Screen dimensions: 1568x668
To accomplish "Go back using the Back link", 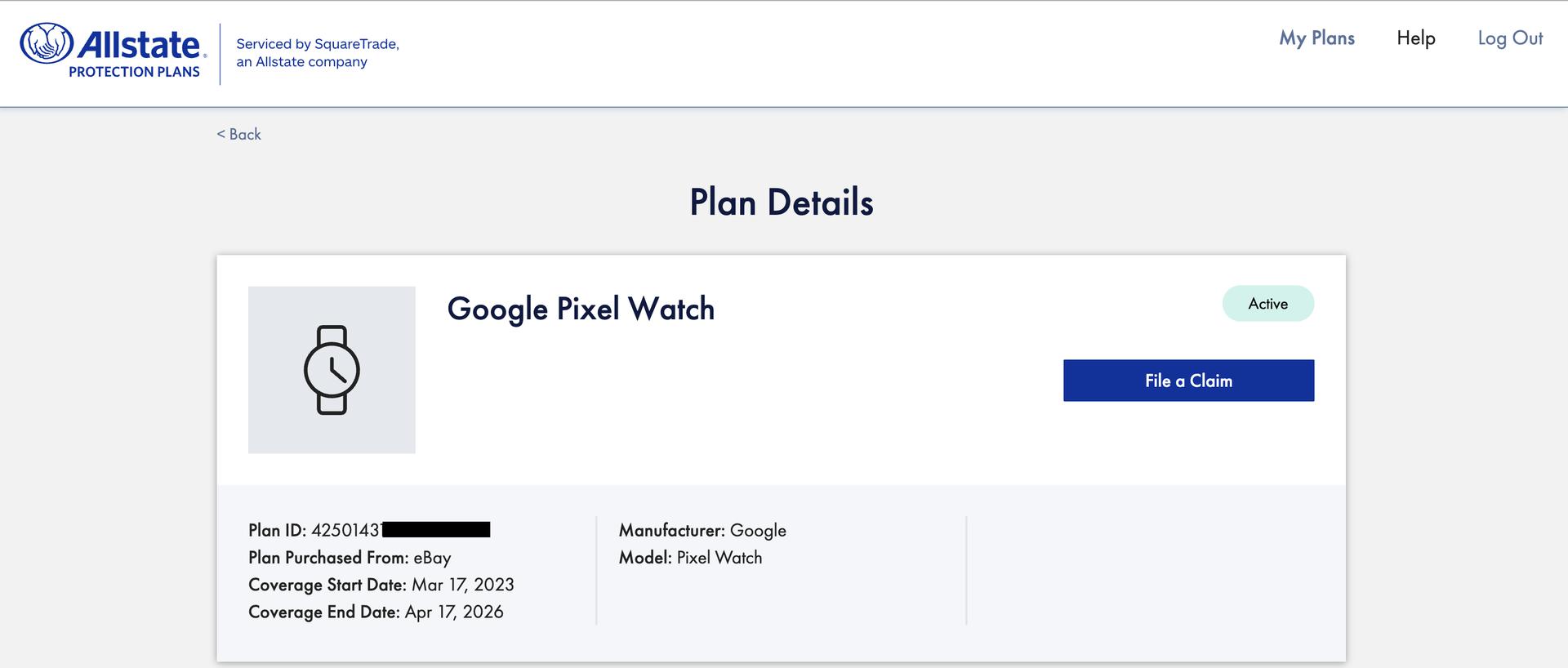I will (x=238, y=134).
